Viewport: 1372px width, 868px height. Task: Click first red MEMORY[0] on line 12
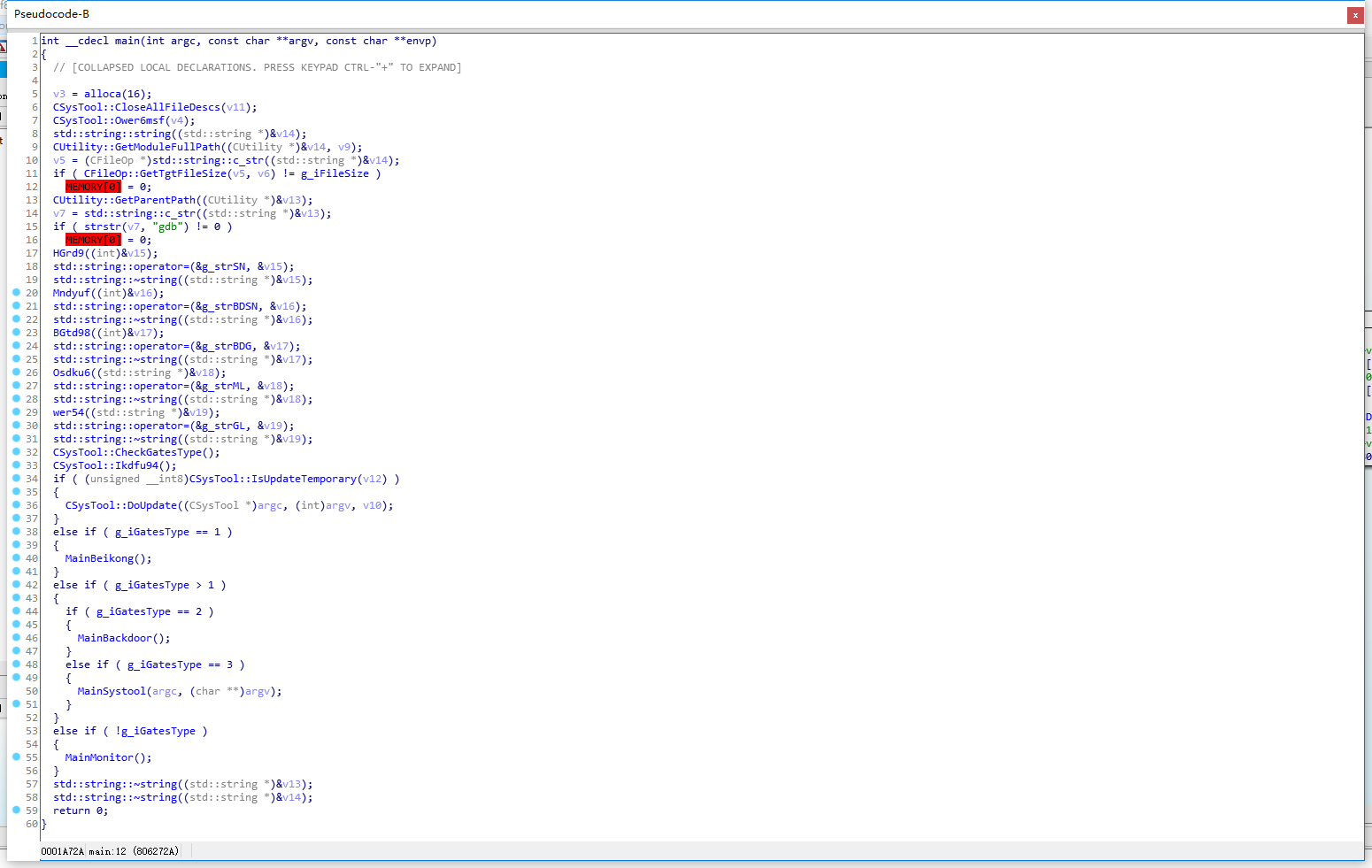pos(93,187)
